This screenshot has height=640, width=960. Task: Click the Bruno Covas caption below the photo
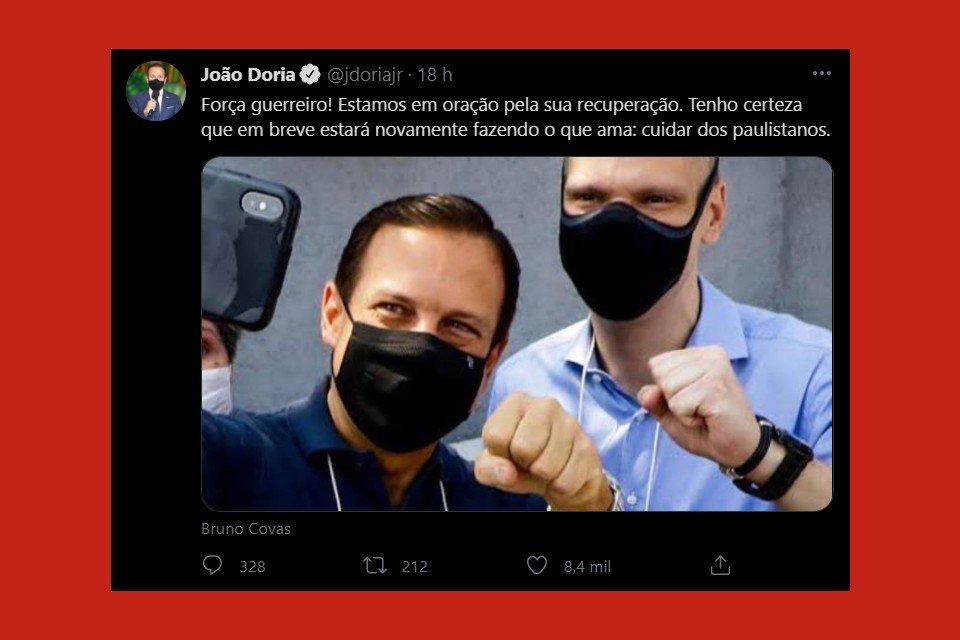click(x=246, y=529)
